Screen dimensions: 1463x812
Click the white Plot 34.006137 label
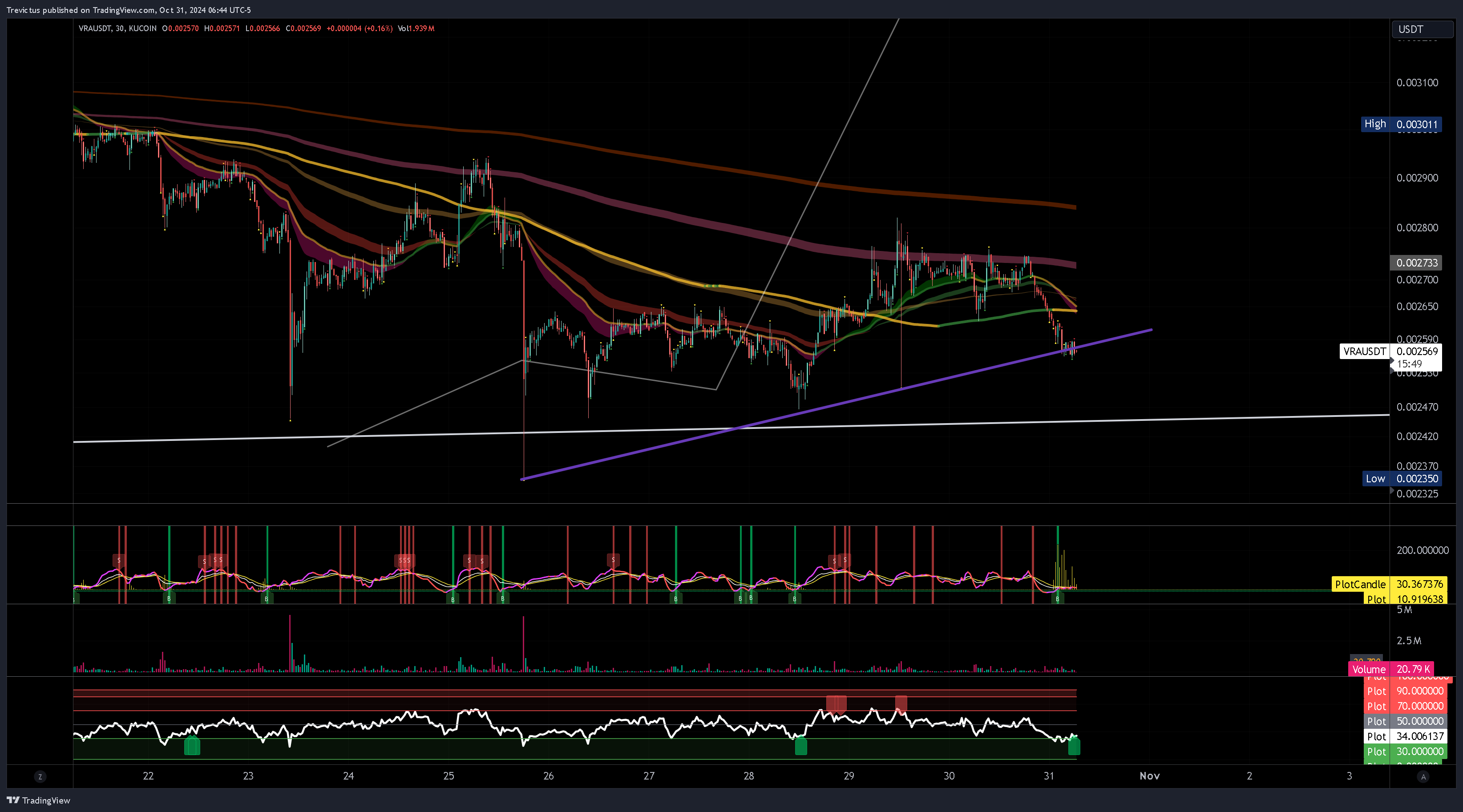1405,736
